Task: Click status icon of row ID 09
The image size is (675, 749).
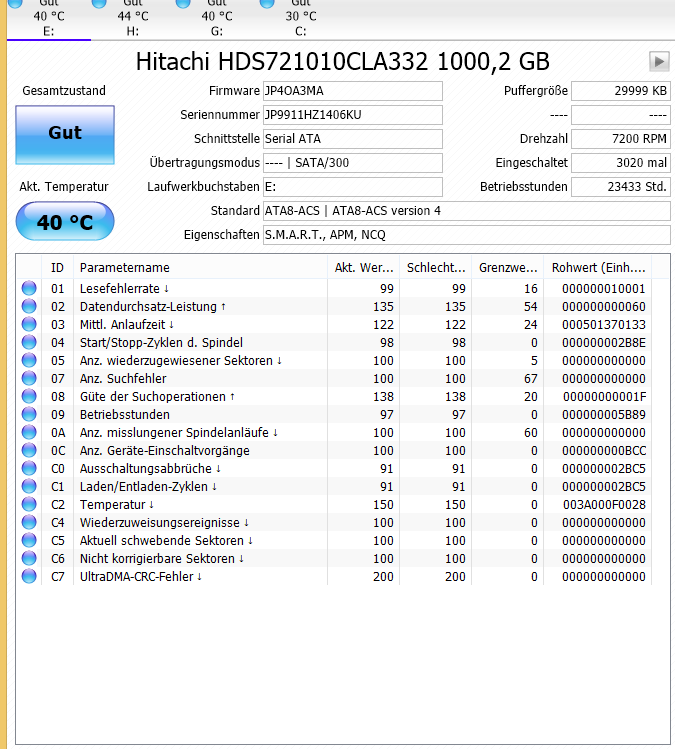Action: tap(29, 414)
